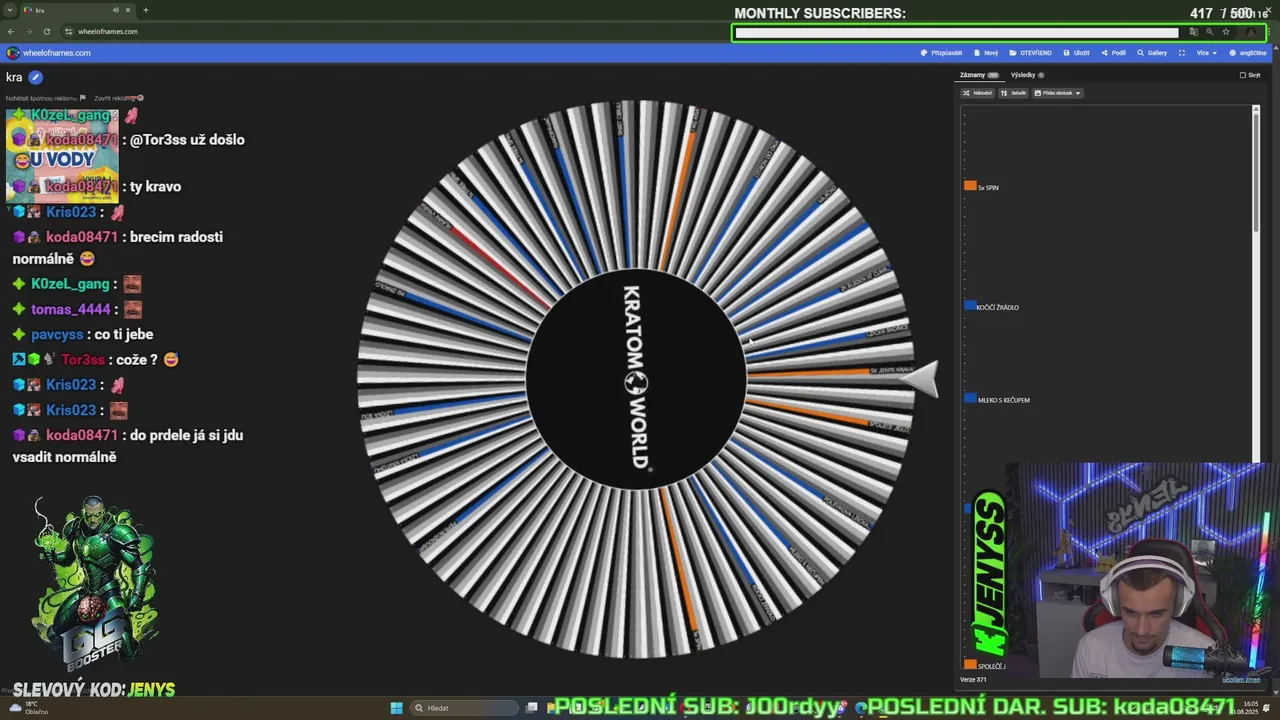1280x720 pixels.
Task: Open site information icon in address bar
Action: coord(68,31)
